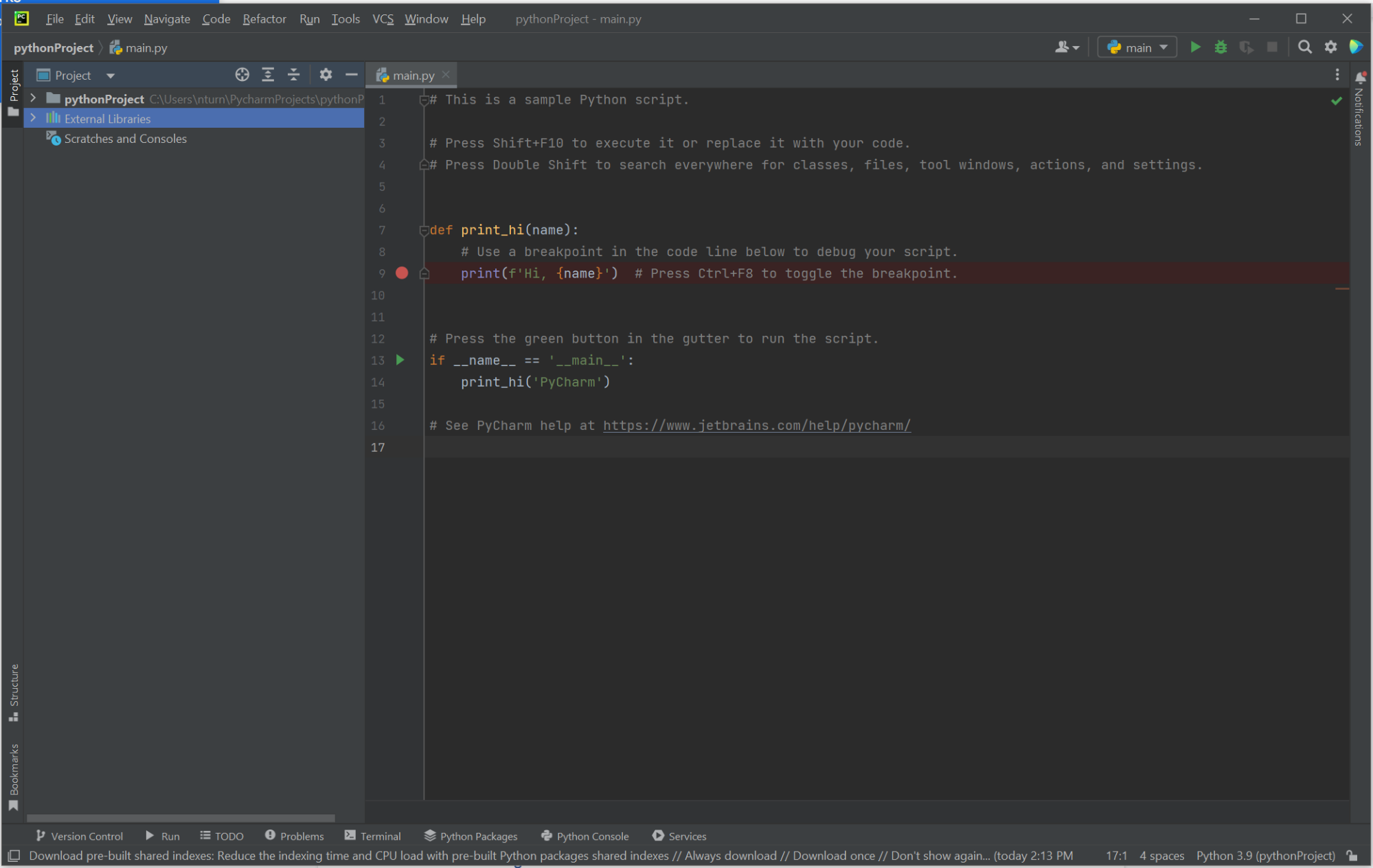Open IDE settings gear in top toolbar
The image size is (1373, 868).
tap(1330, 47)
